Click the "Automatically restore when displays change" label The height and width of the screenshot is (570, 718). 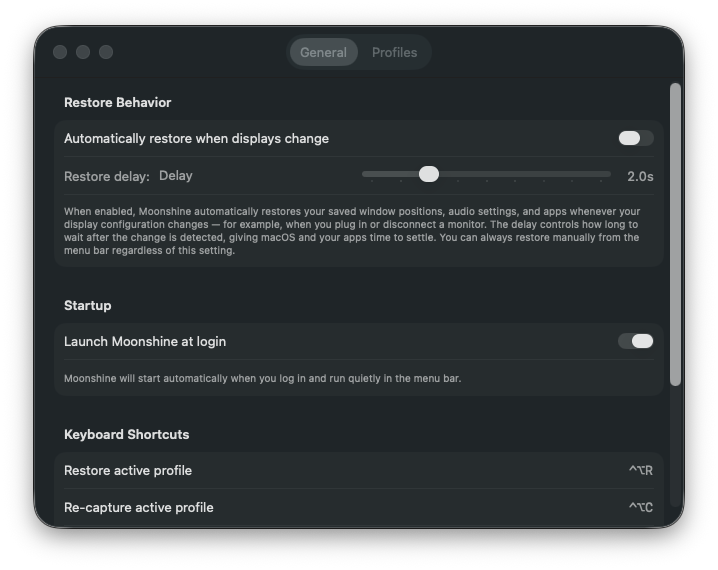(196, 138)
